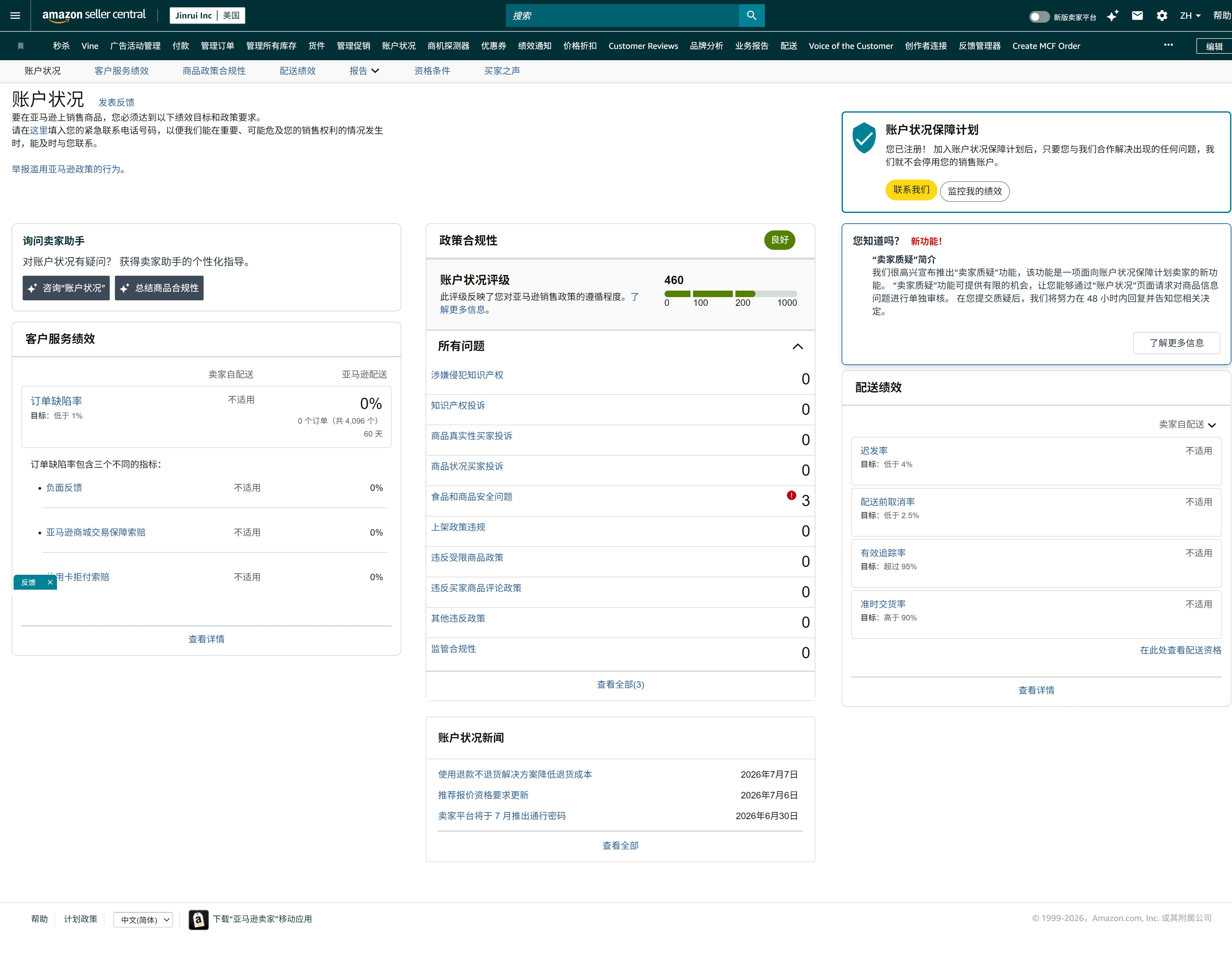Open the 迟发率 metric link
The image size is (1232, 956).
874,450
